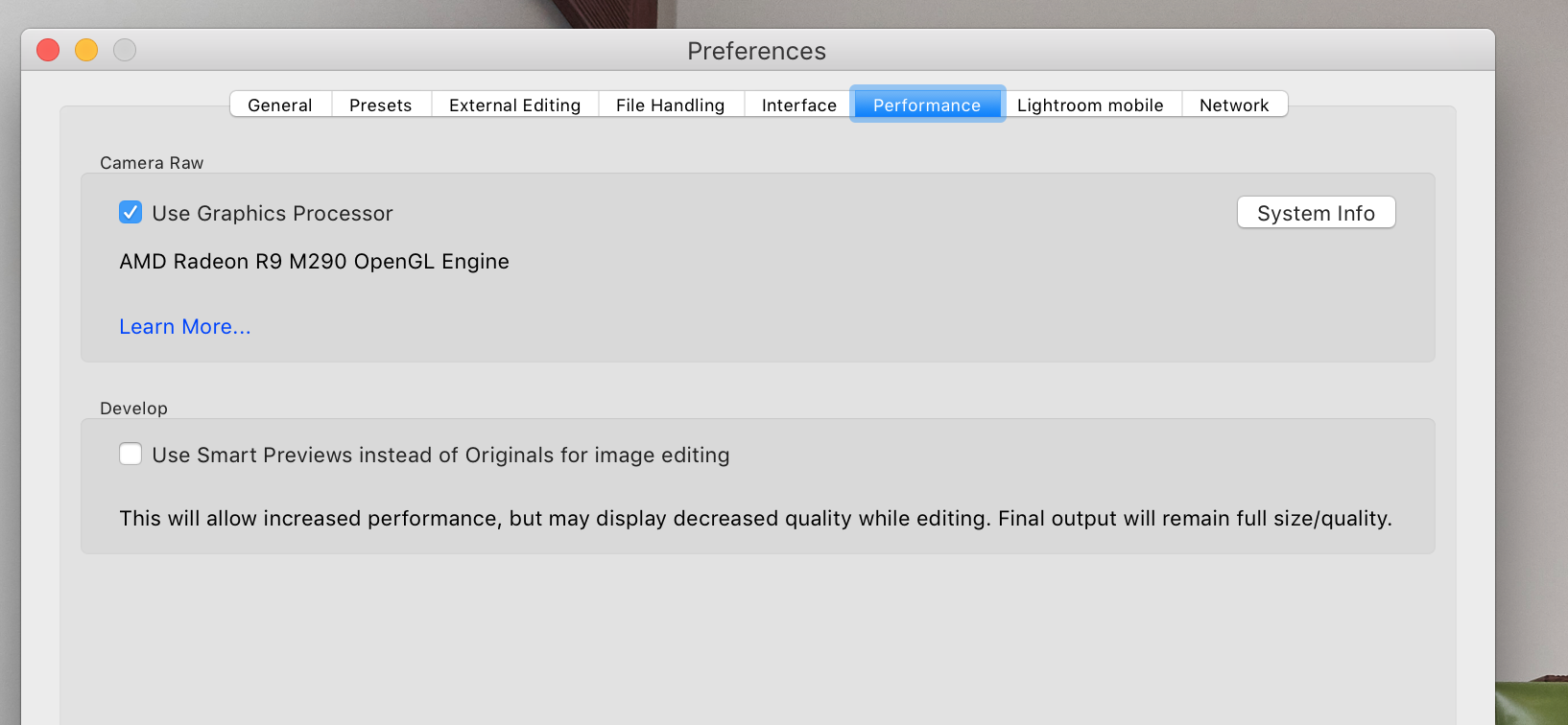1568x725 pixels.
Task: Close the Preferences window with red button
Action: coord(48,50)
